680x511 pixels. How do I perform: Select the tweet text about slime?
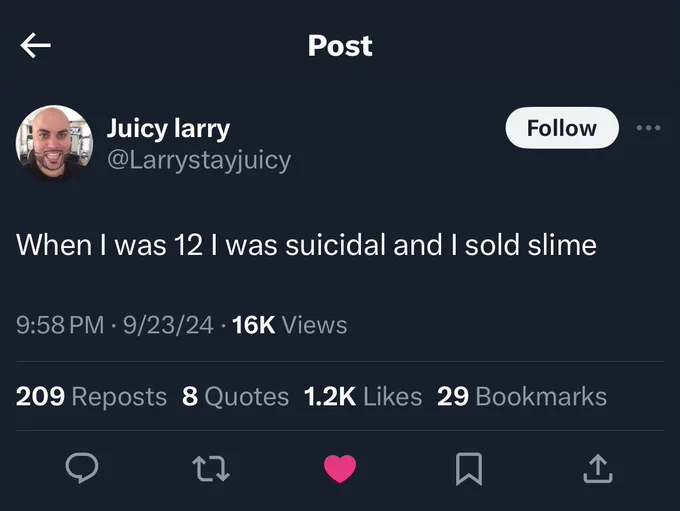click(x=306, y=245)
